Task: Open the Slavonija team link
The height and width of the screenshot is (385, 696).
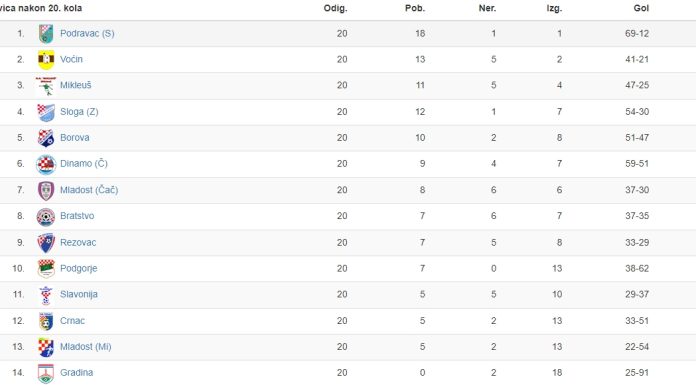Action: (x=79, y=294)
